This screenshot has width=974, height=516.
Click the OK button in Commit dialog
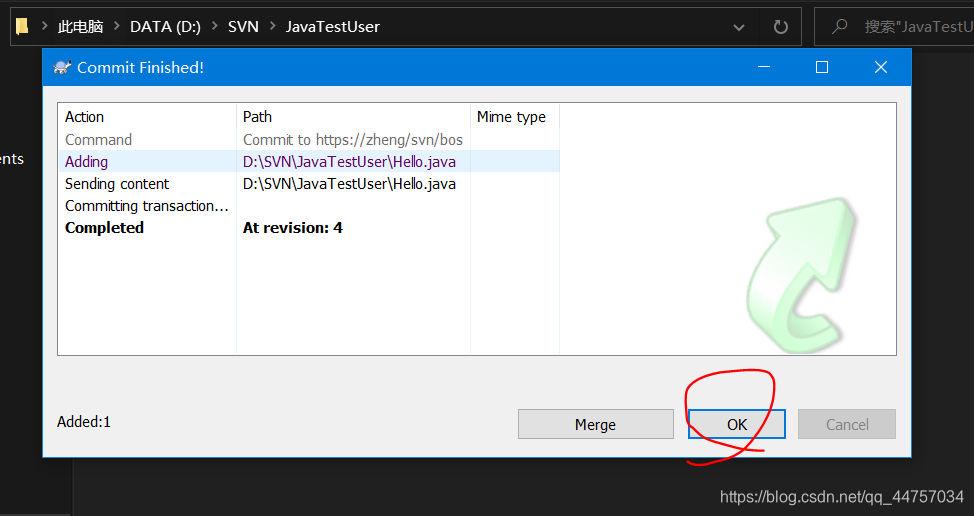tap(737, 424)
